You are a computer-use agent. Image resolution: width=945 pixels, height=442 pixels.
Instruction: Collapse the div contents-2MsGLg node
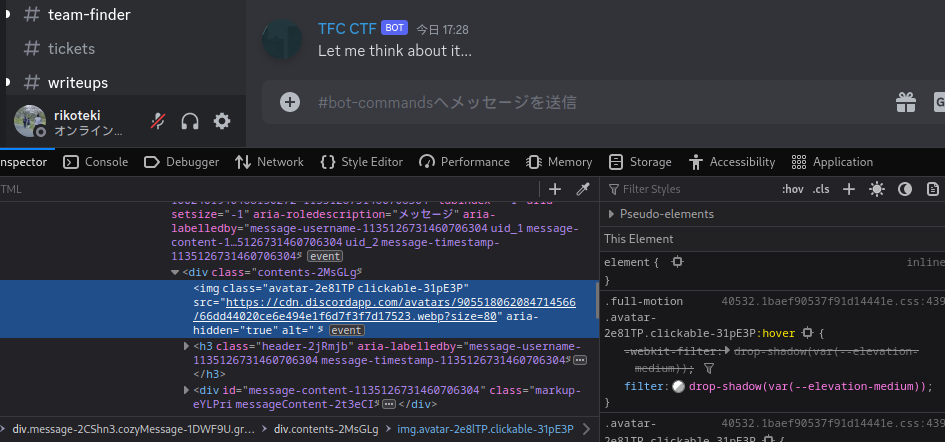point(175,272)
